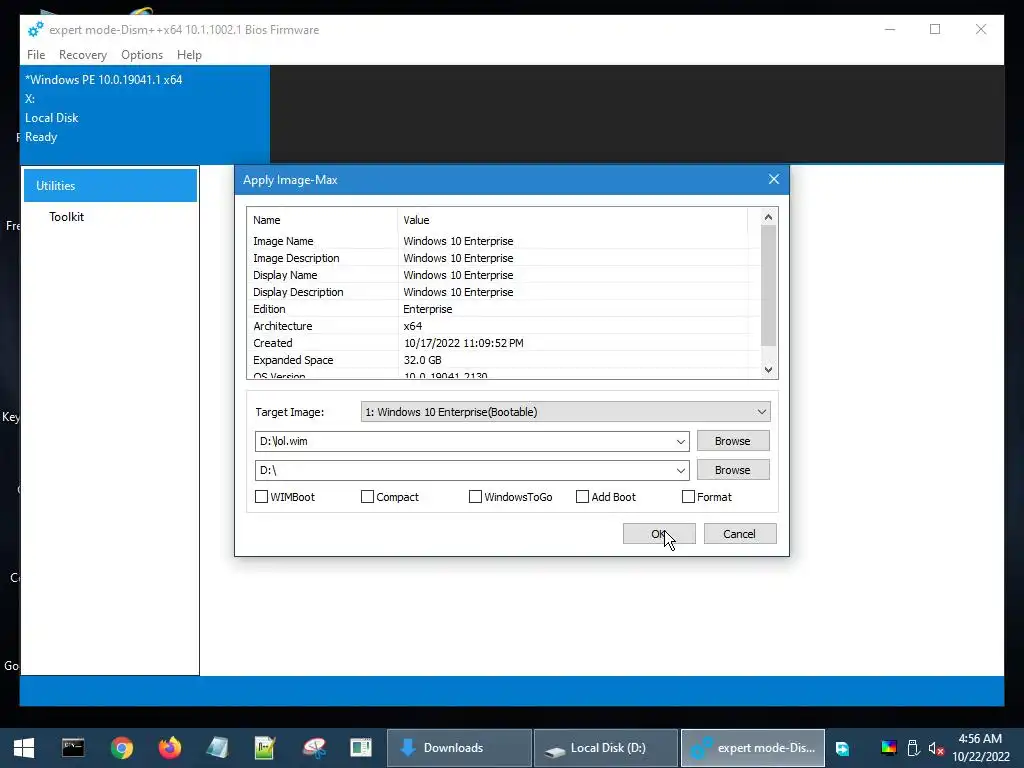Image resolution: width=1024 pixels, height=768 pixels.
Task: Open the Help menu
Action: 189,55
